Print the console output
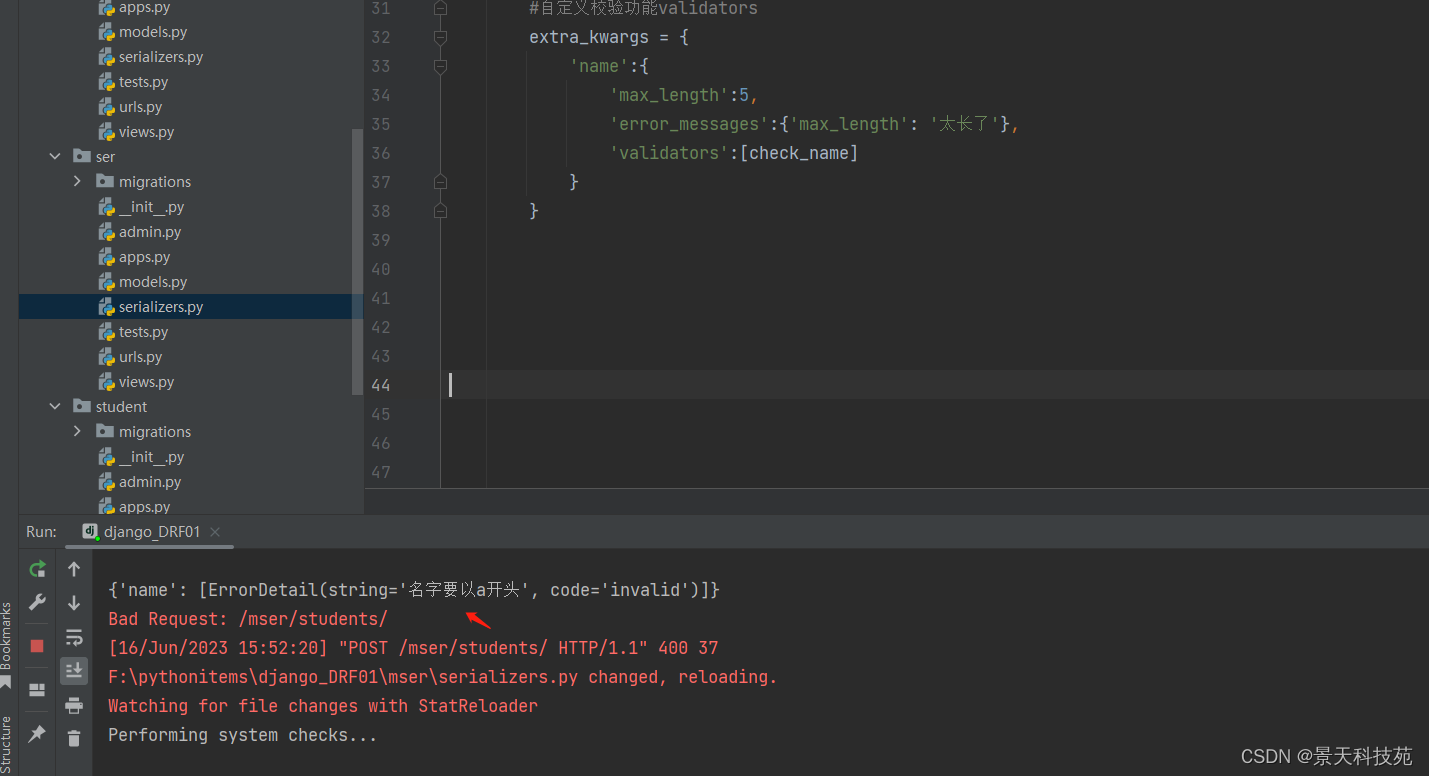 coord(74,705)
